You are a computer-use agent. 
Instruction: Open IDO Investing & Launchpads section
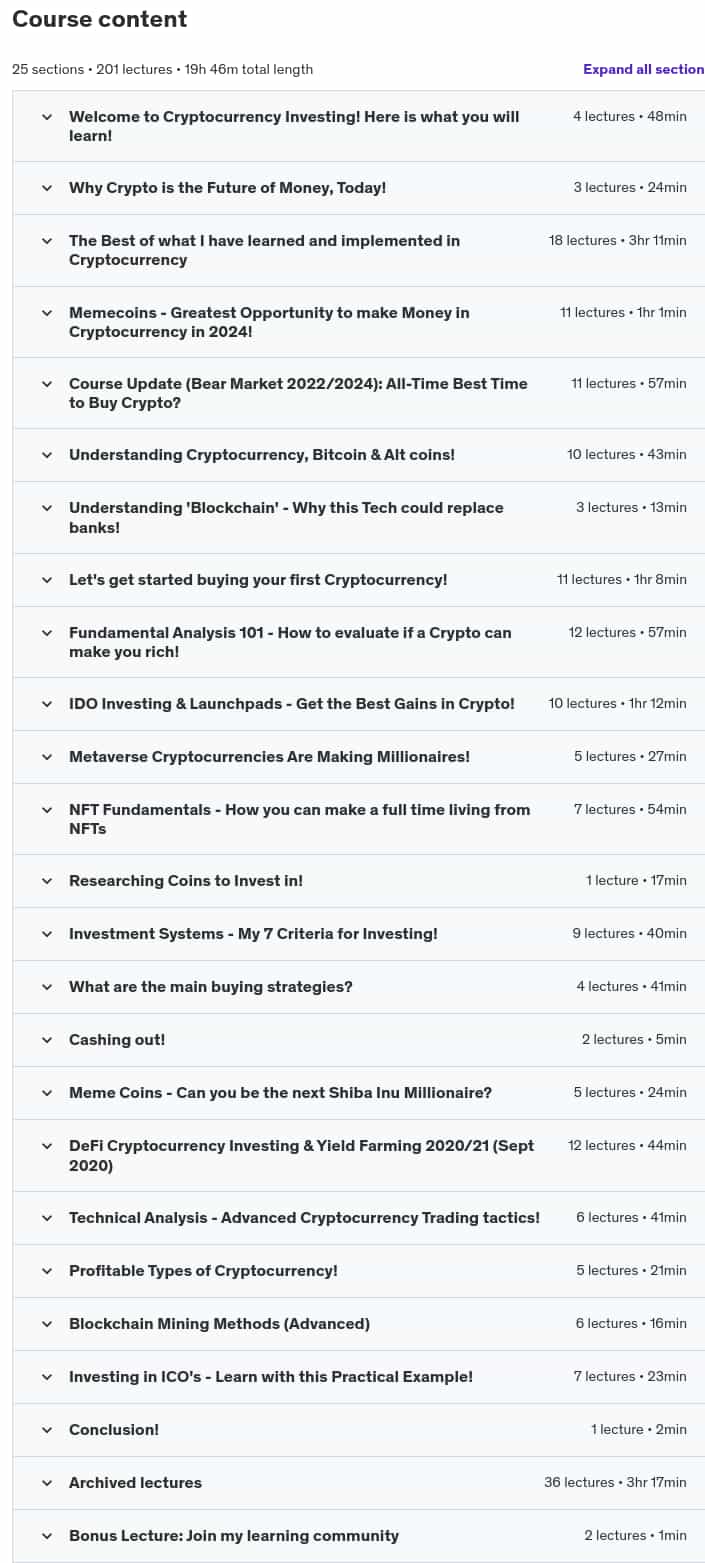click(x=292, y=704)
